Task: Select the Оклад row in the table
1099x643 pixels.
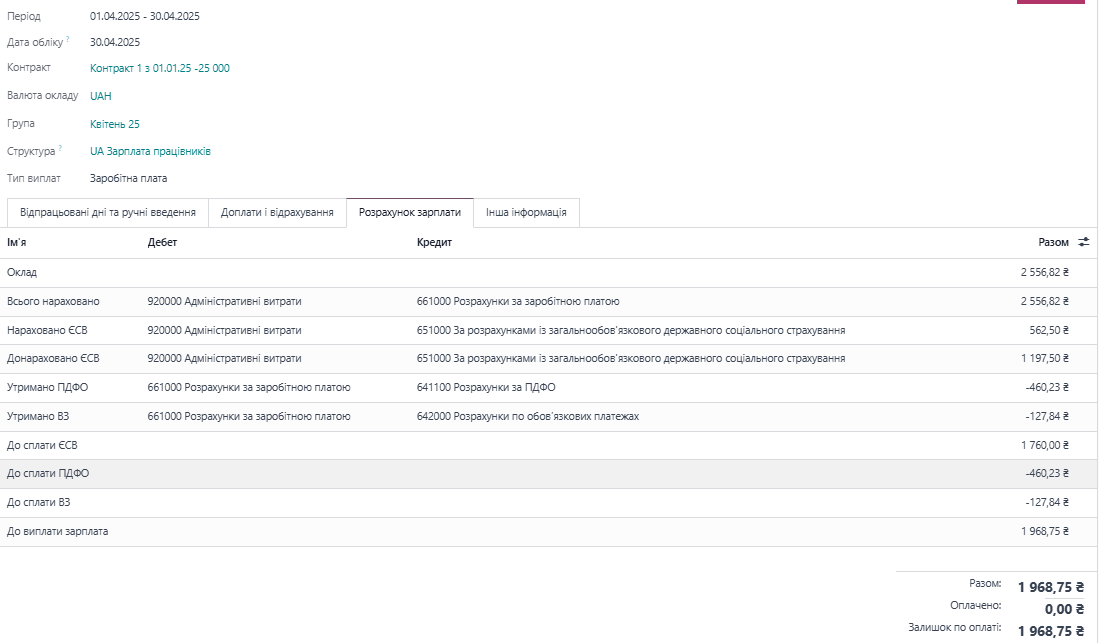Action: [22, 272]
